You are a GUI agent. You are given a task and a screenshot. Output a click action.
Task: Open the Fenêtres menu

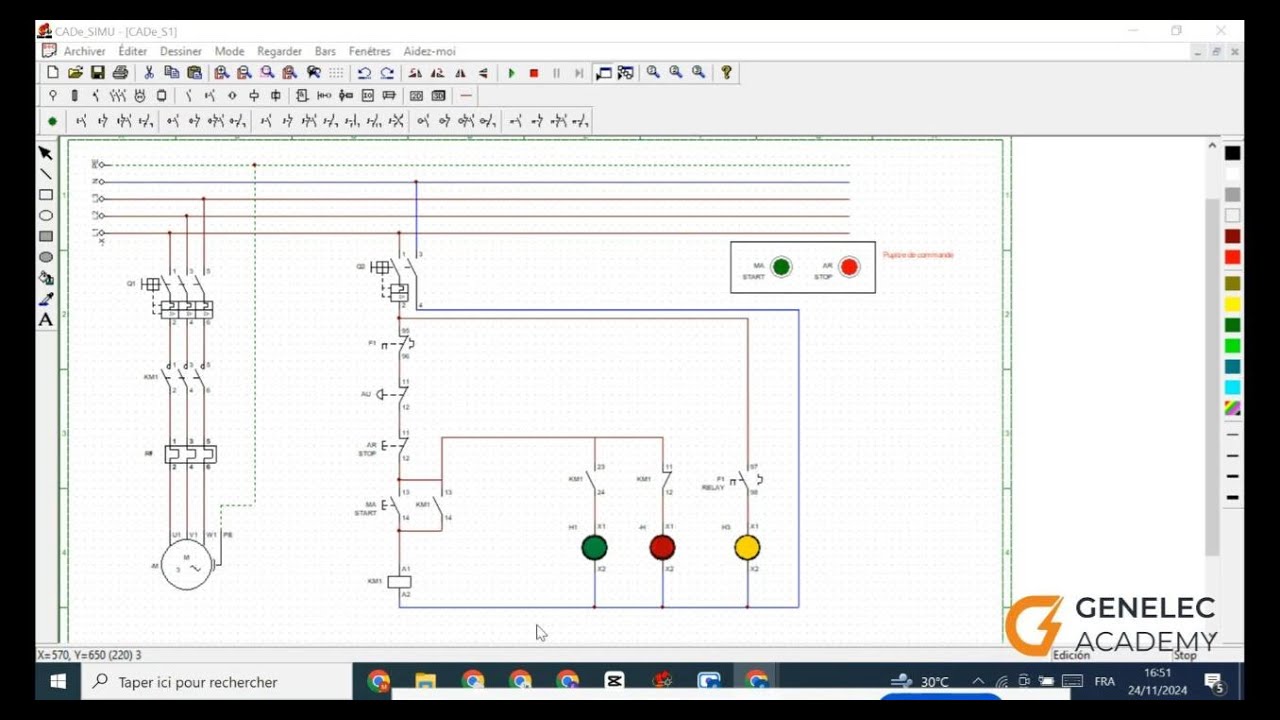pyautogui.click(x=369, y=51)
